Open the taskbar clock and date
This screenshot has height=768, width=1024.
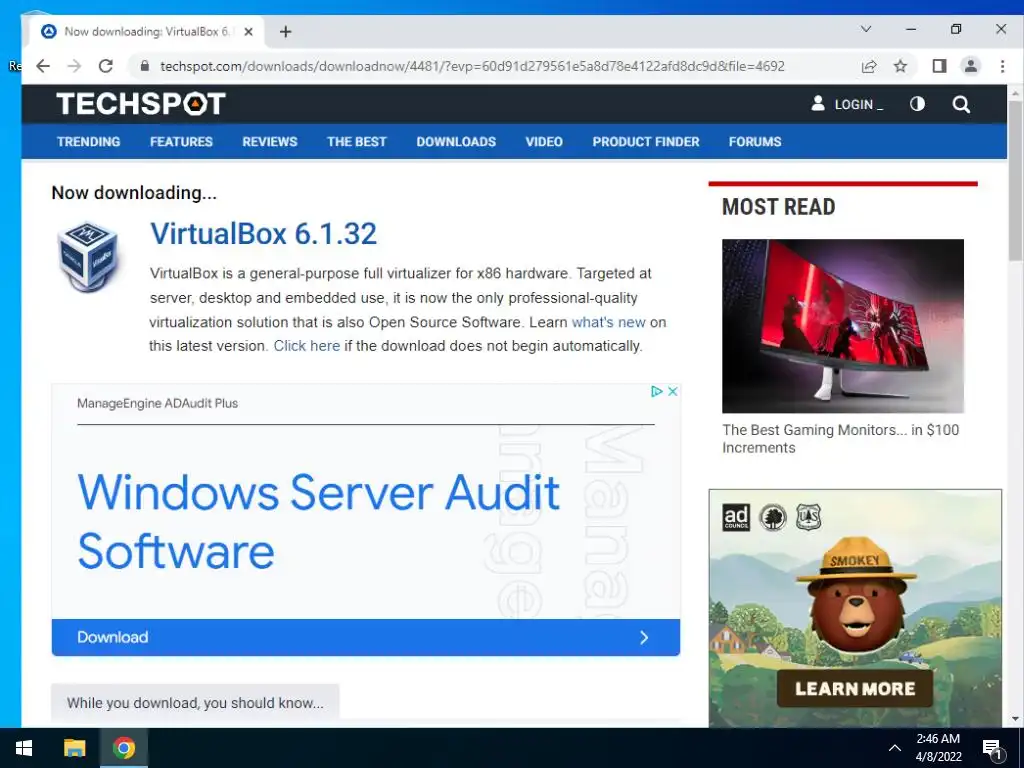pos(938,748)
